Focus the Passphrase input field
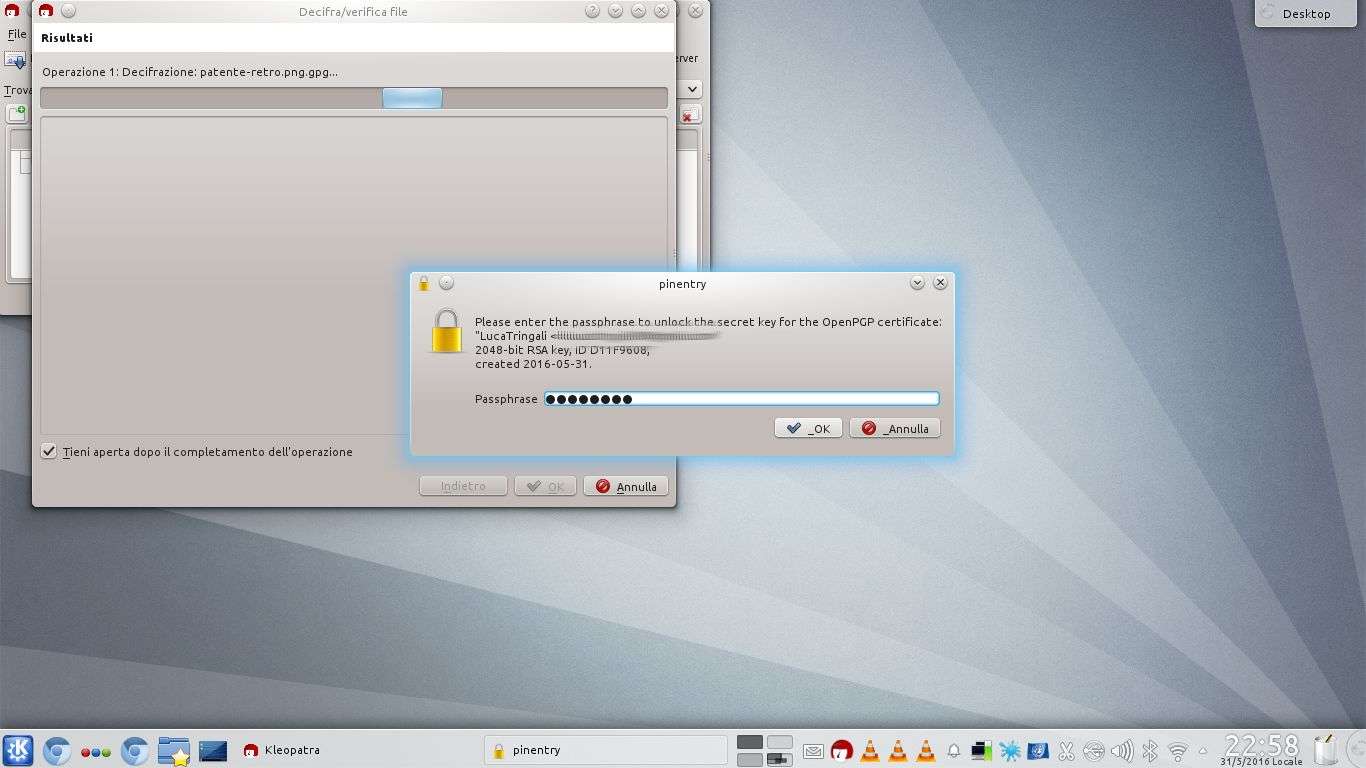Image resolution: width=1366 pixels, height=768 pixels. click(x=741, y=399)
